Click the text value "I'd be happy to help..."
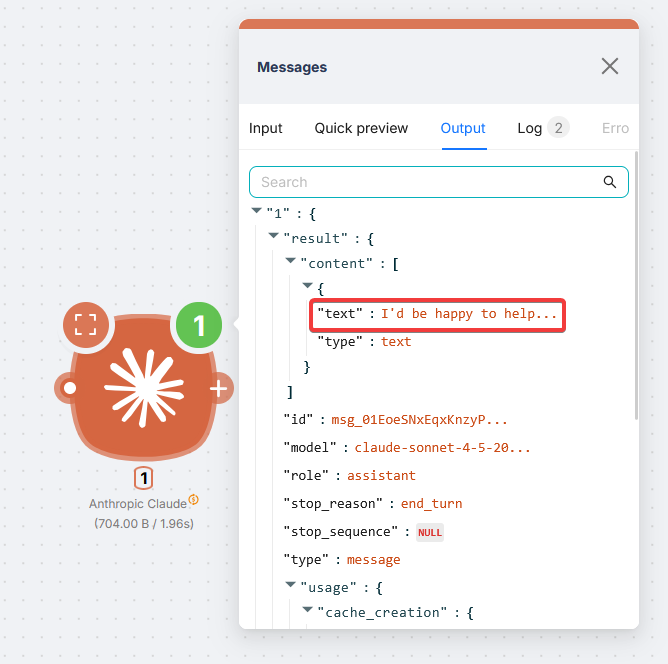Screen dimensions: 668x664 [x=469, y=314]
